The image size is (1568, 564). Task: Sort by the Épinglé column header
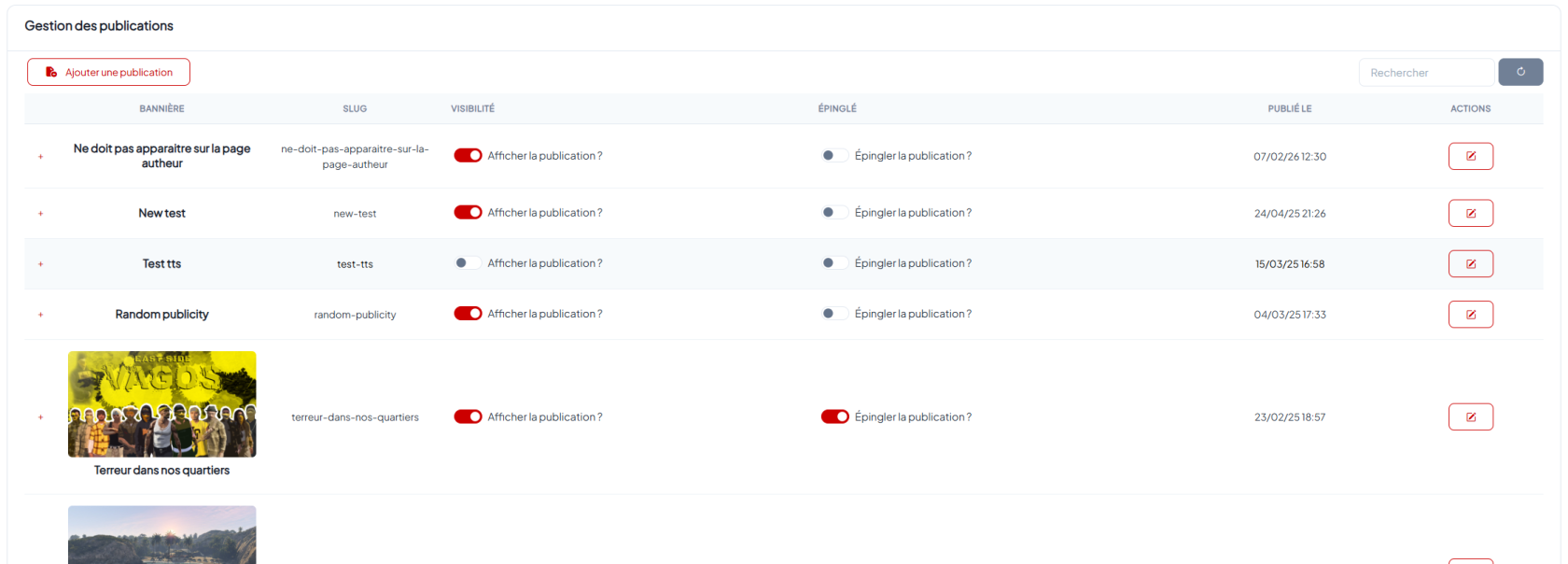tap(837, 108)
